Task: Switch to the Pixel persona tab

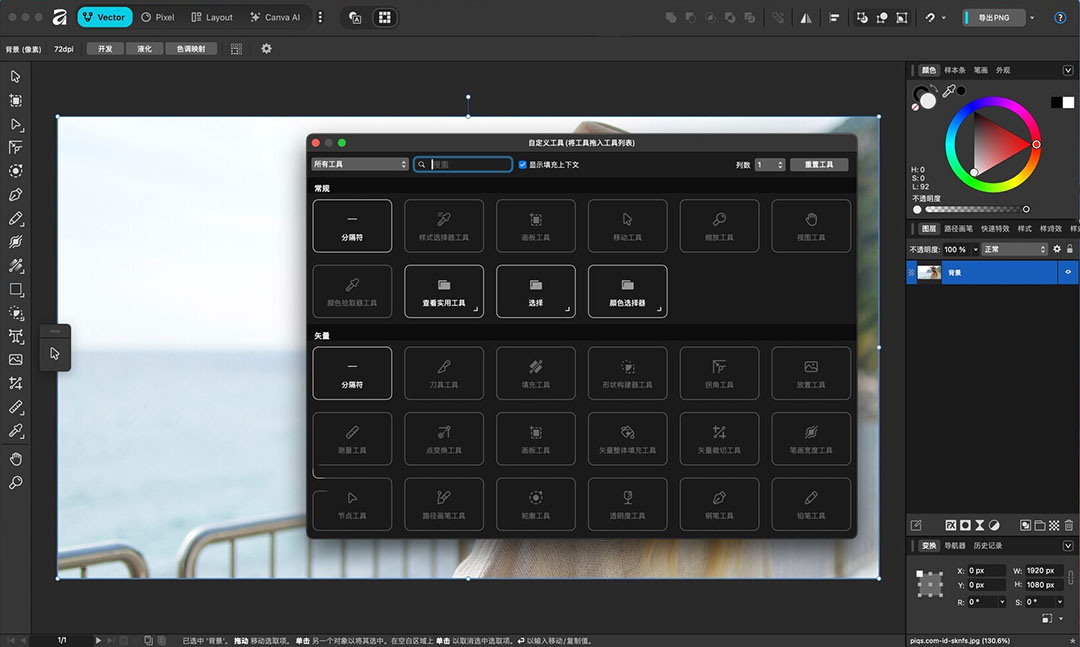Action: point(158,17)
